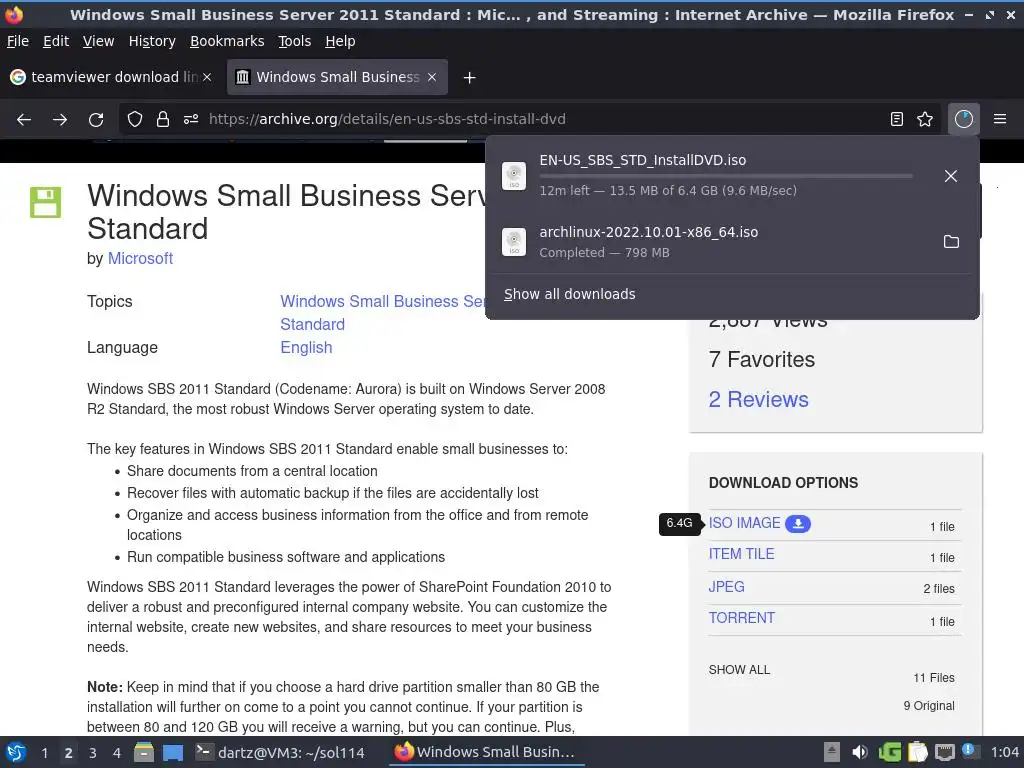
Task: Open the dartz@VM3 terminal taskbar item
Action: click(281, 752)
